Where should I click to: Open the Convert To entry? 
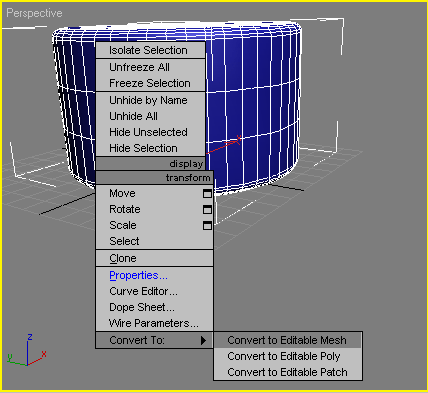(154, 340)
